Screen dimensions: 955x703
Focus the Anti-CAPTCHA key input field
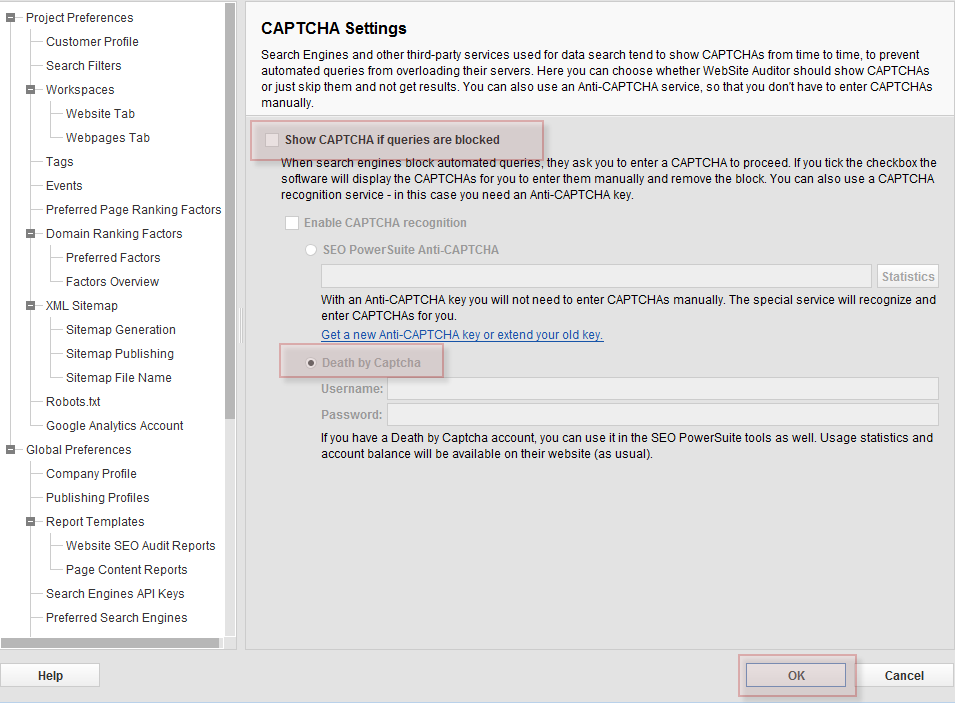pyautogui.click(x=596, y=276)
